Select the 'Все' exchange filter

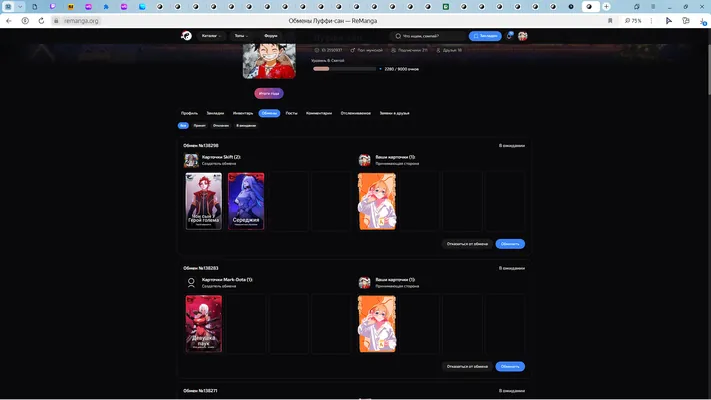pyautogui.click(x=183, y=126)
